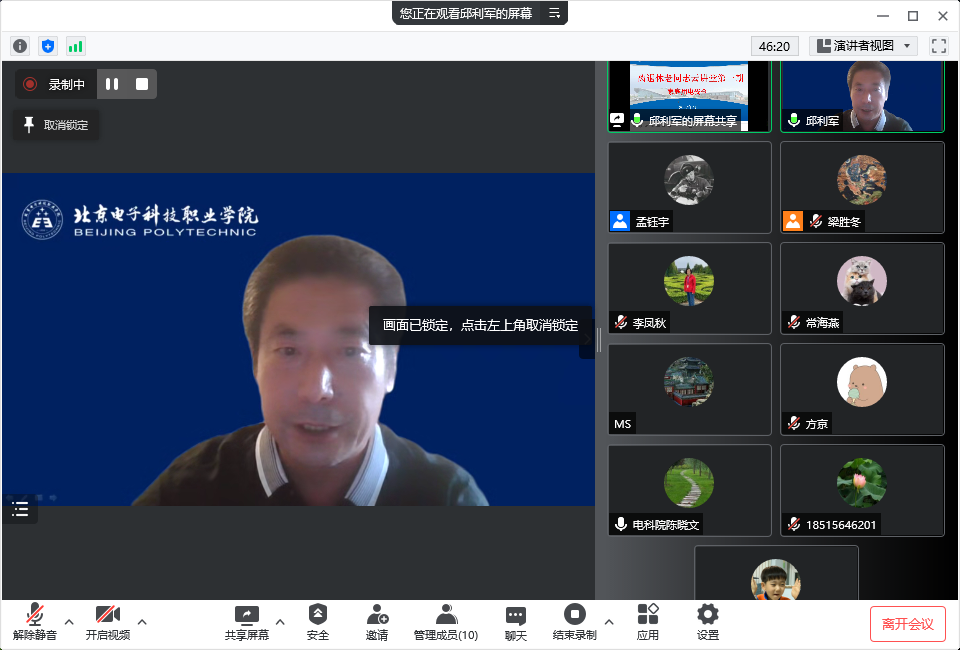
Task: Open Settings (设置) gear
Action: [x=708, y=622]
